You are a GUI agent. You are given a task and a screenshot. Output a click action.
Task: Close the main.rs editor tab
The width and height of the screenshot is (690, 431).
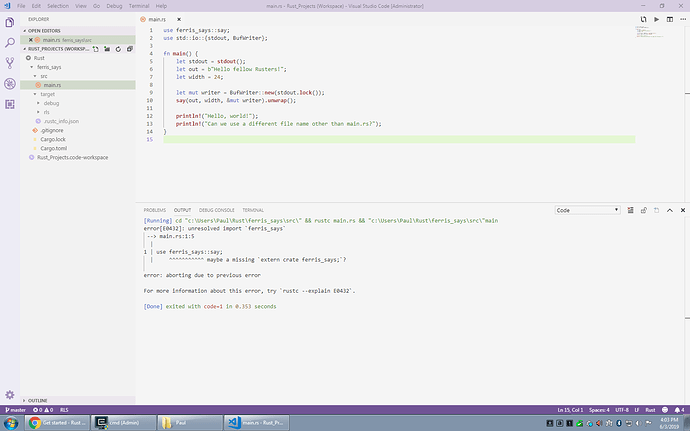179,19
